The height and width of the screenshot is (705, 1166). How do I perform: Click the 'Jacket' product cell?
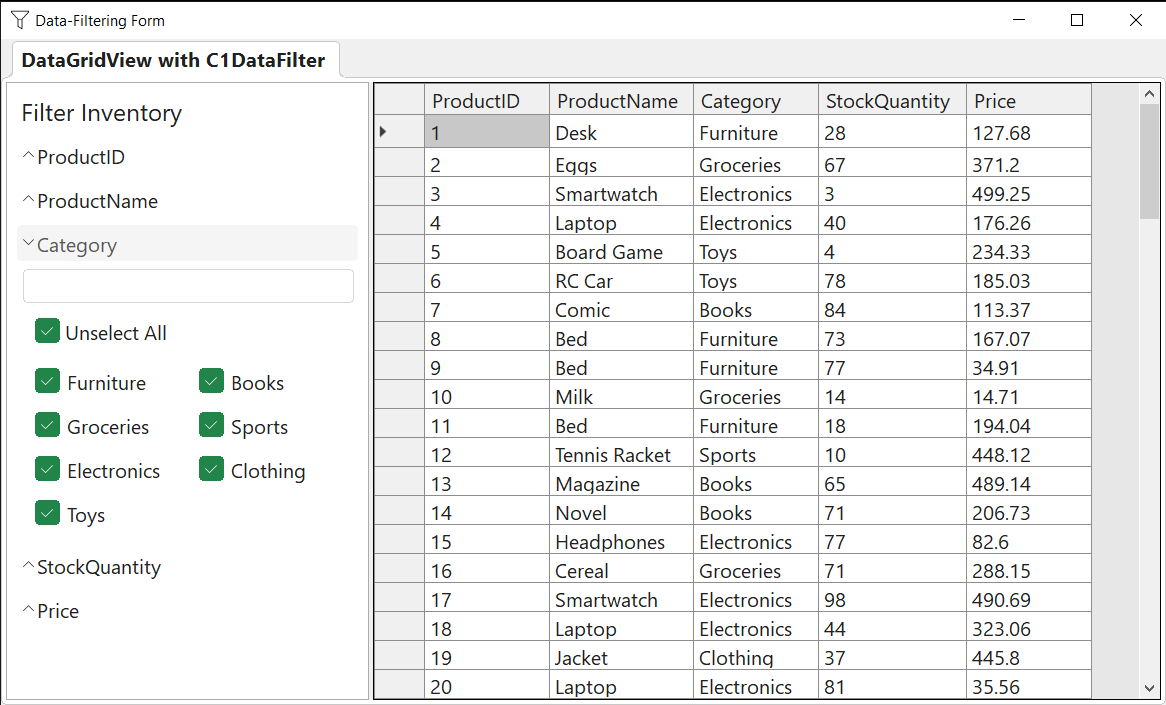click(x=622, y=655)
